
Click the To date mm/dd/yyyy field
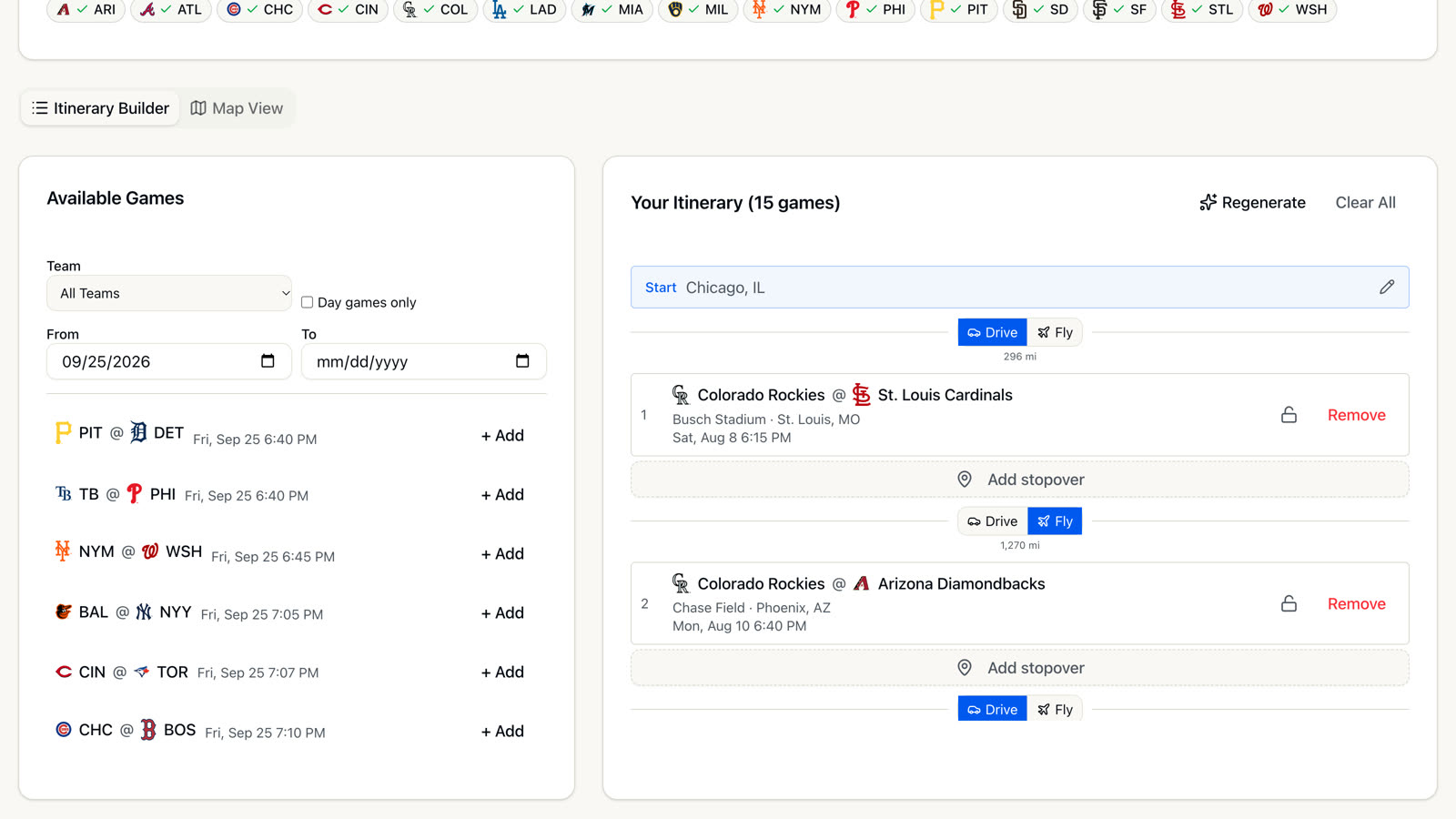(x=424, y=361)
